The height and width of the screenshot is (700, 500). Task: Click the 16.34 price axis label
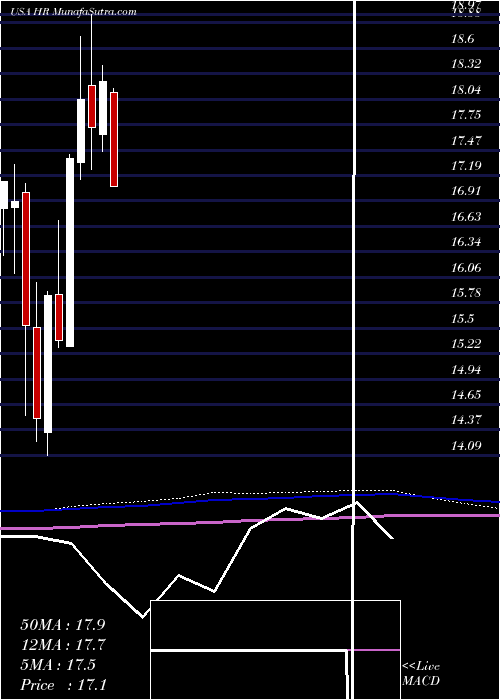pos(466,242)
